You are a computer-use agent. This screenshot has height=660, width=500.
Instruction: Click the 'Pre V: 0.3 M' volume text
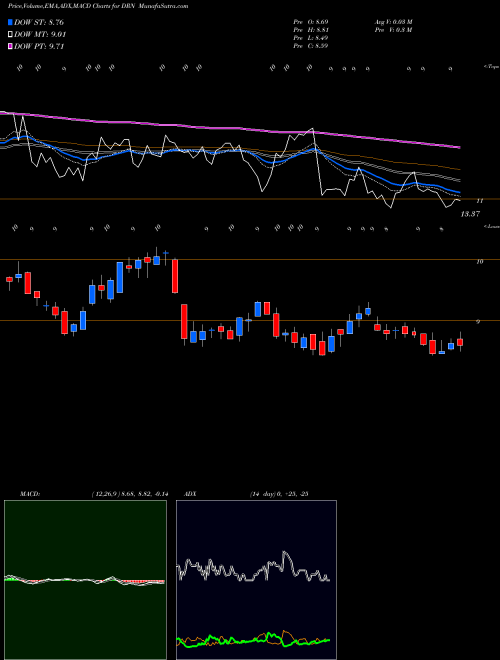coord(394,30)
